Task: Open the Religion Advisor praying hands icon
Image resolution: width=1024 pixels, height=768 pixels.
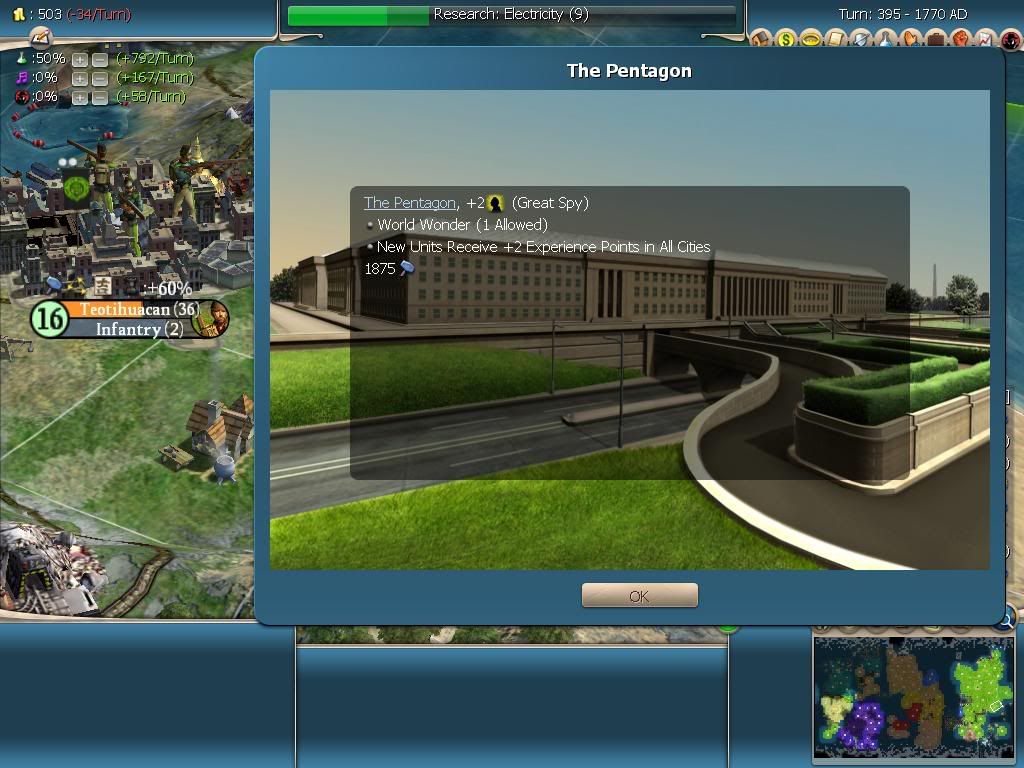Action: [x=910, y=39]
